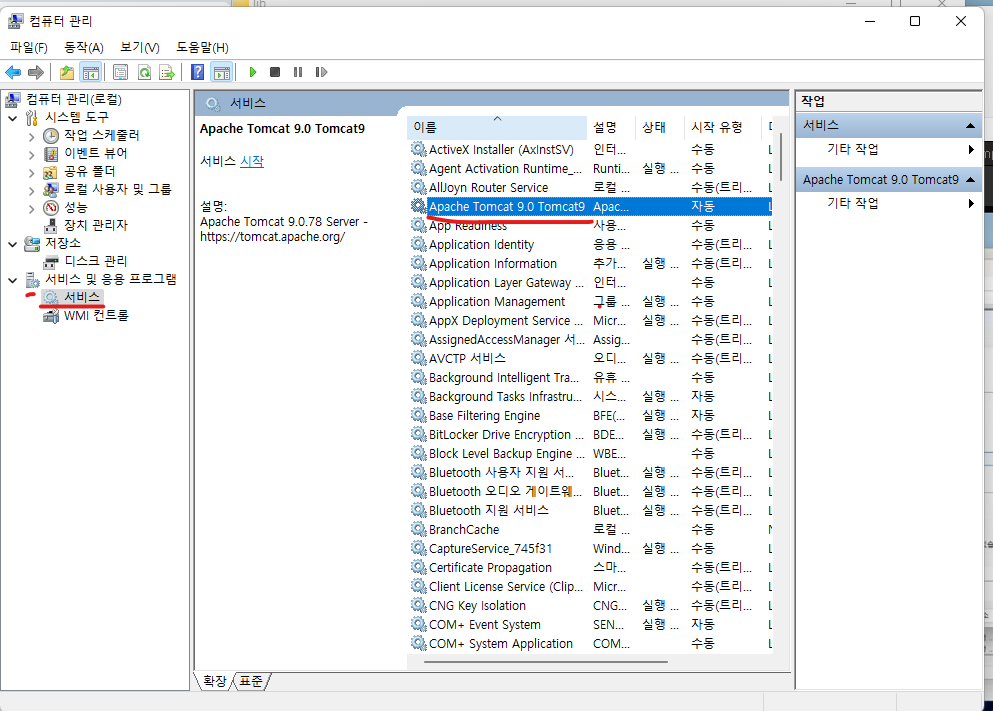Image resolution: width=993 pixels, height=711 pixels.
Task: Open the 보기(V) menu
Action: [139, 47]
